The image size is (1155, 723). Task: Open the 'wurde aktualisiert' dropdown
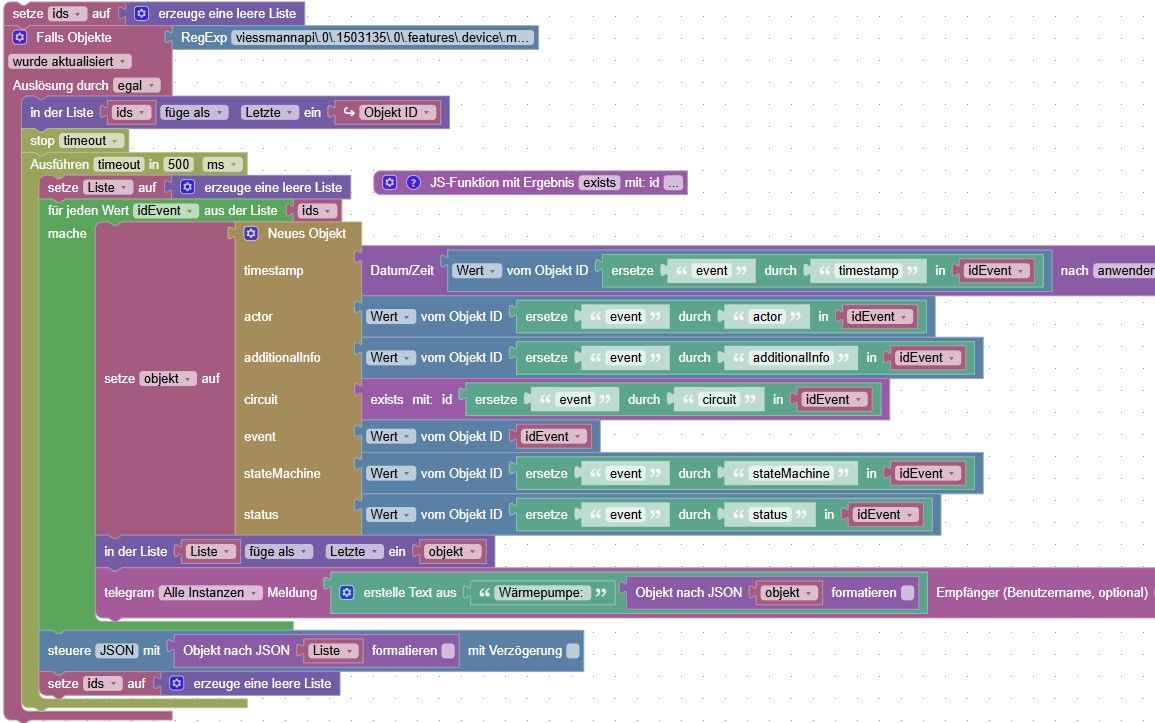click(69, 61)
